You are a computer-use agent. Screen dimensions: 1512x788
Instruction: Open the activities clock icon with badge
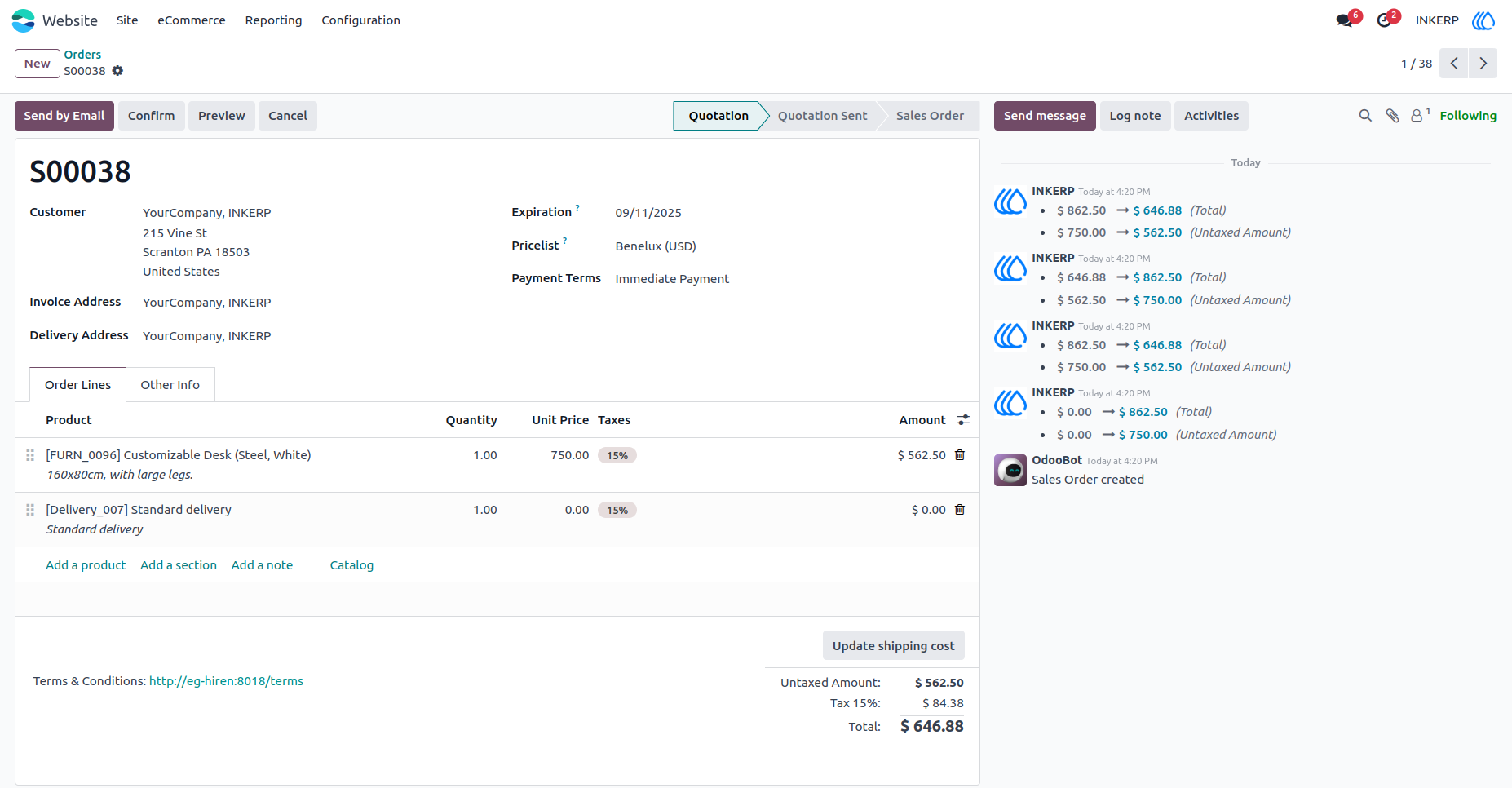pyautogui.click(x=1384, y=20)
